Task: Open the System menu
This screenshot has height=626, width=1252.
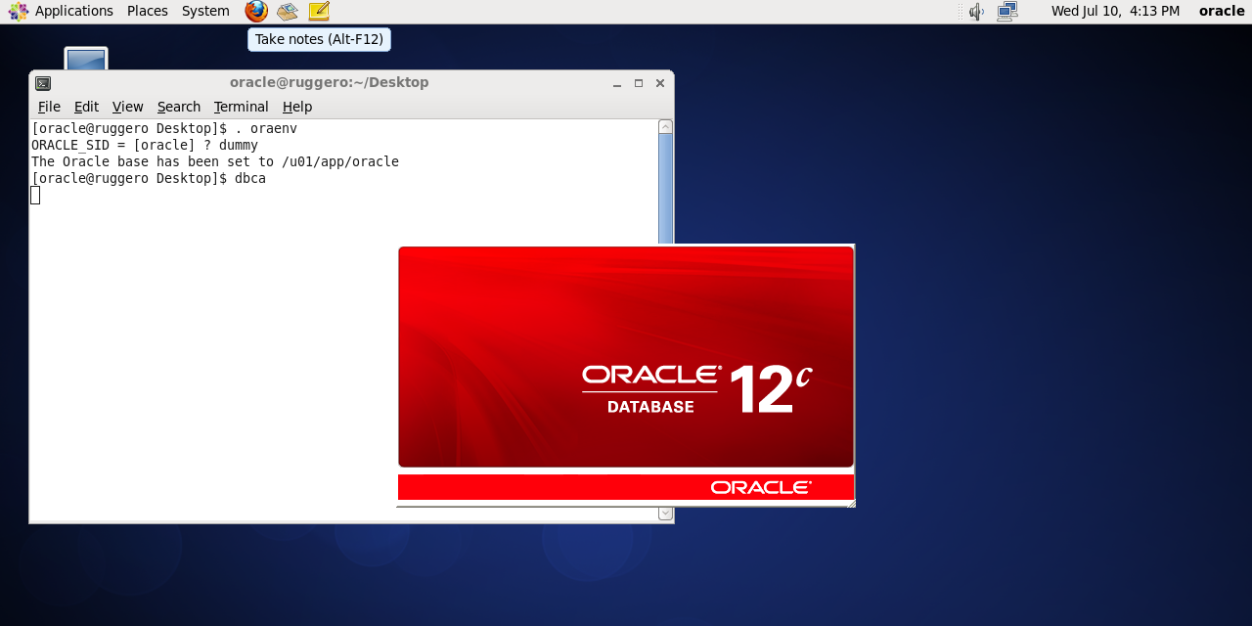Action: [x=205, y=11]
